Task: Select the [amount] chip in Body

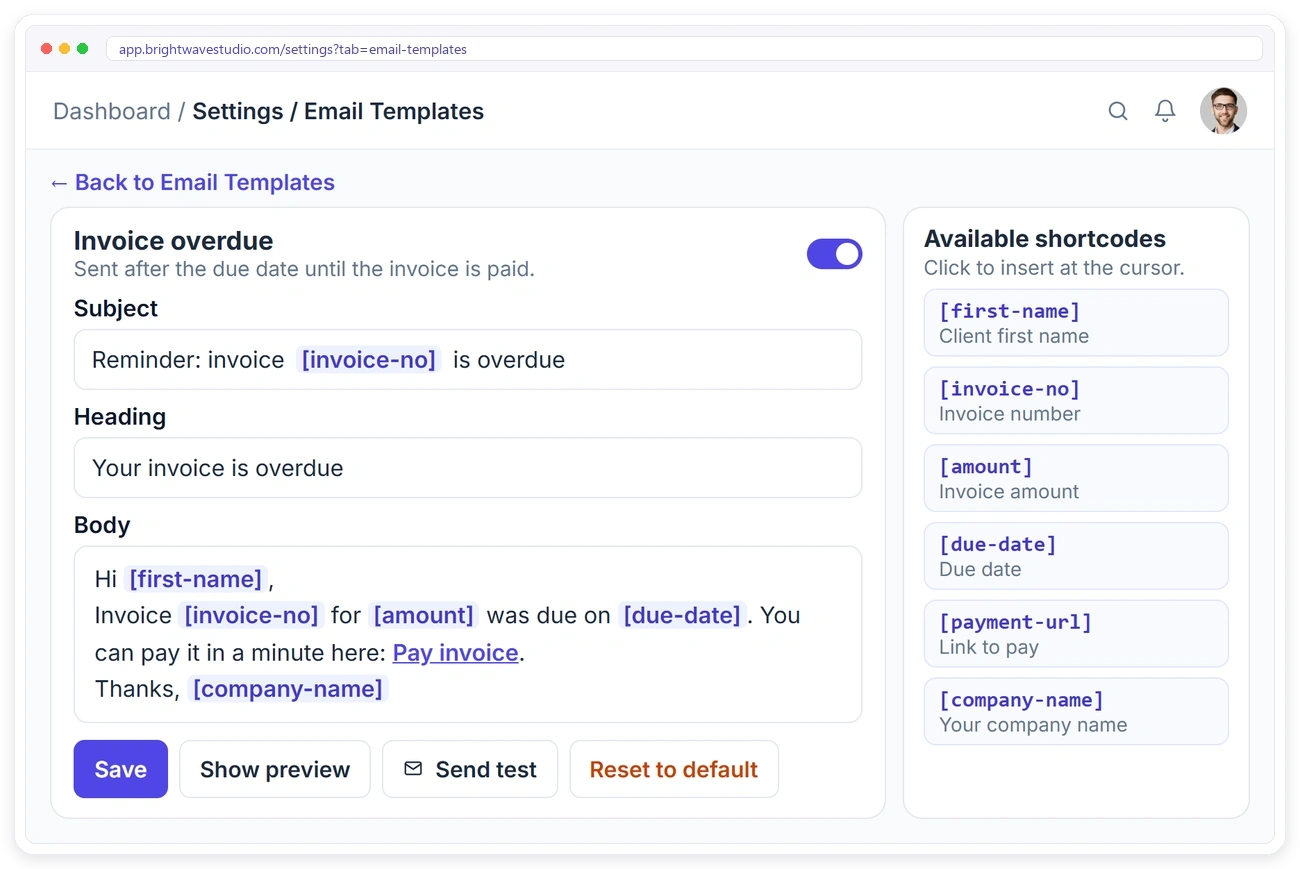Action: coord(424,615)
